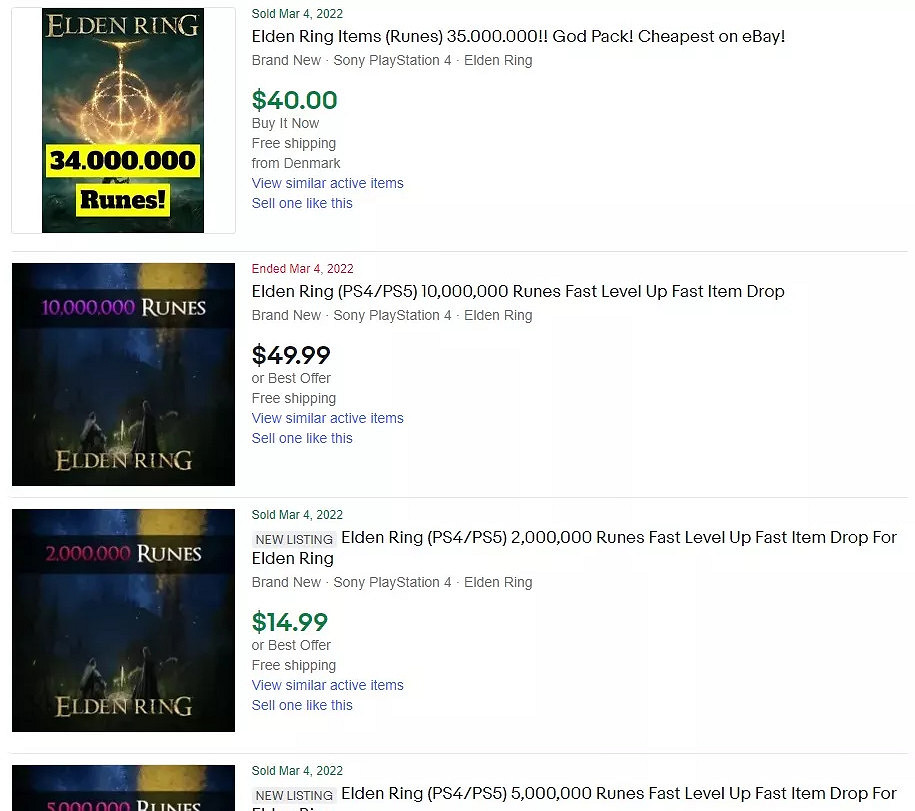Open the 2,000,000 Runes listing title
This screenshot has width=915, height=811.
pyautogui.click(x=574, y=548)
